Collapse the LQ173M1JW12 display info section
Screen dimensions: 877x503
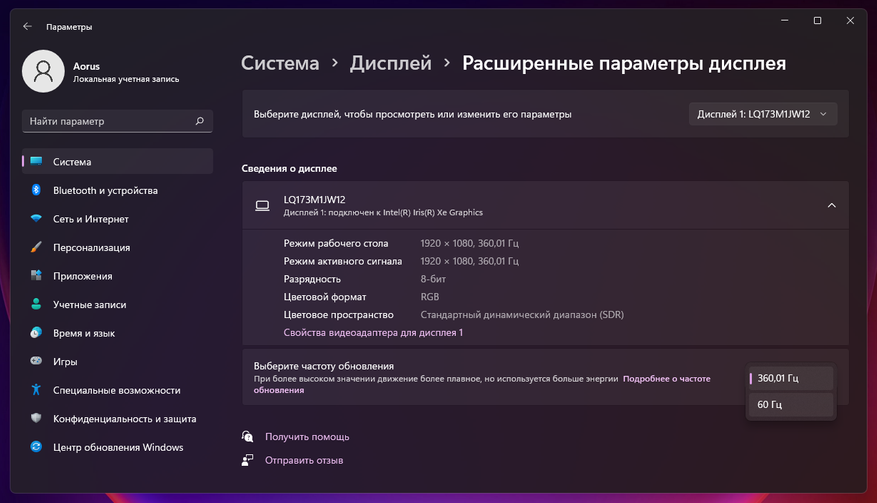[x=831, y=205]
